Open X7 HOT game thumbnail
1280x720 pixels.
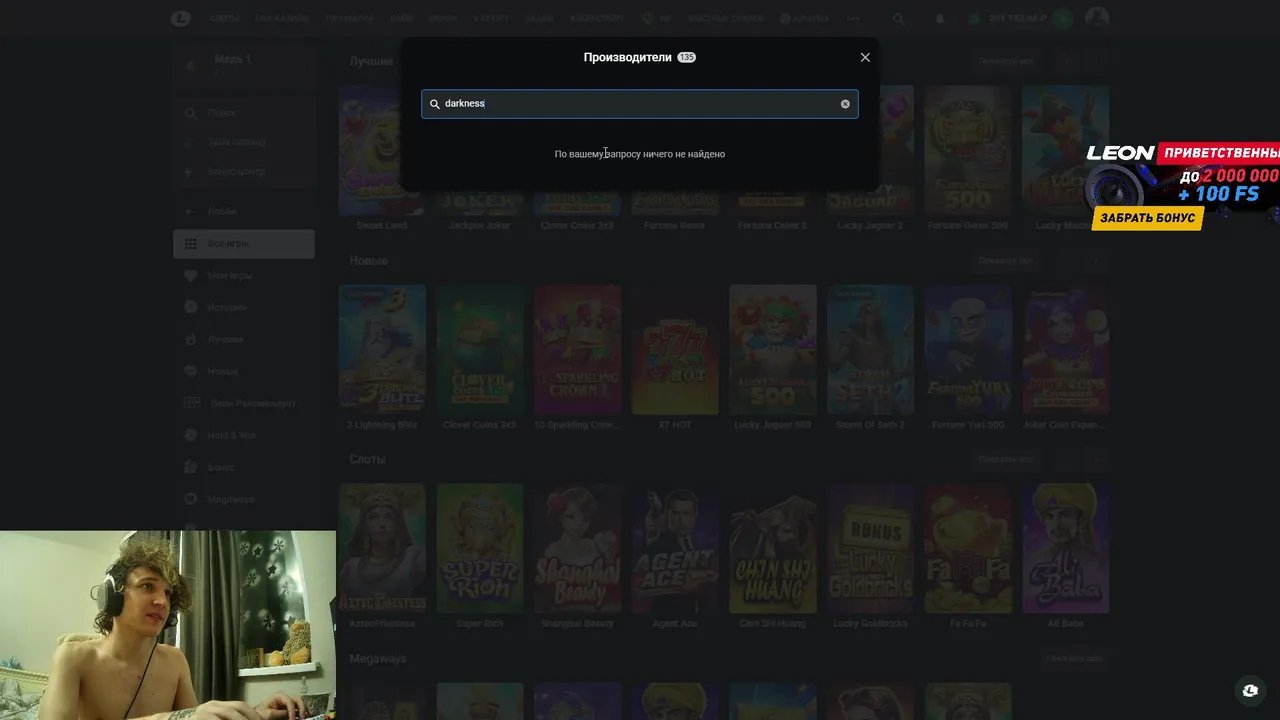click(x=675, y=349)
